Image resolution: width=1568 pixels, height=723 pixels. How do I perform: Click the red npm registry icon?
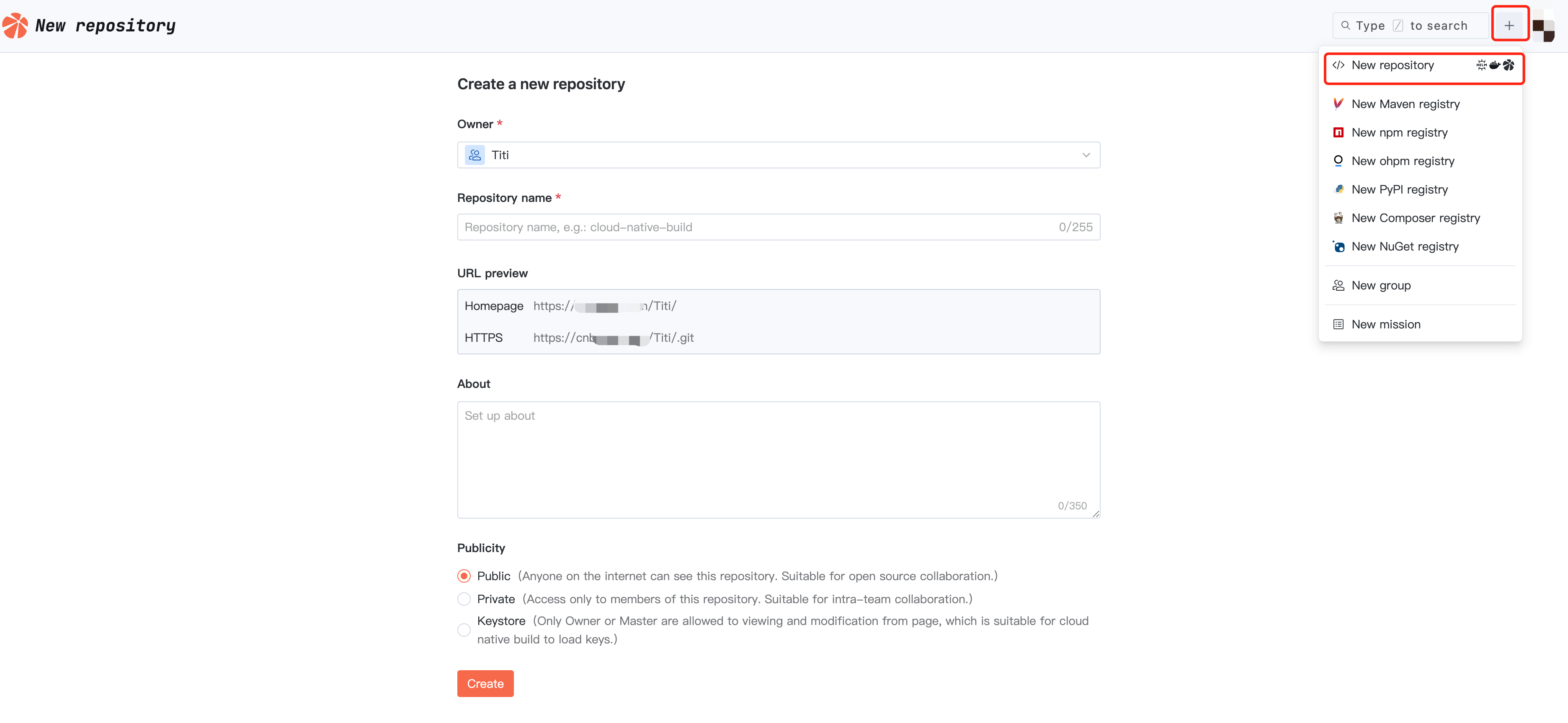tap(1338, 133)
